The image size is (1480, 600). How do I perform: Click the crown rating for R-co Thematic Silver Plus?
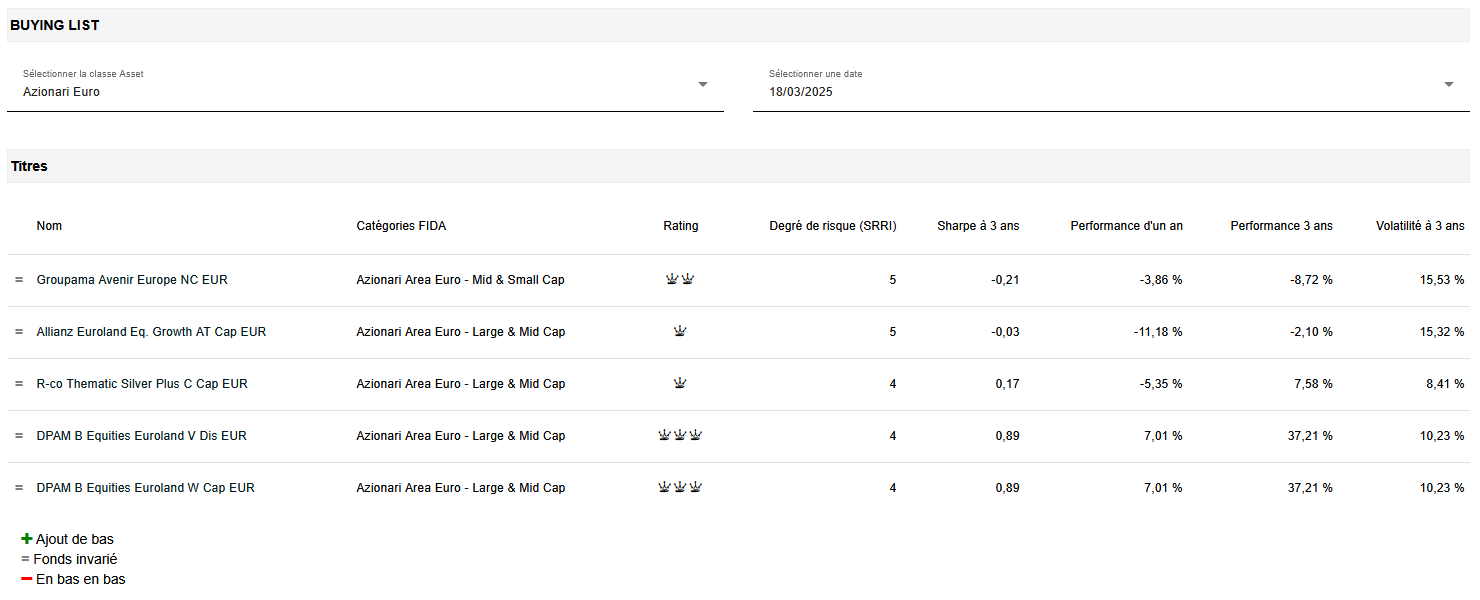680,384
